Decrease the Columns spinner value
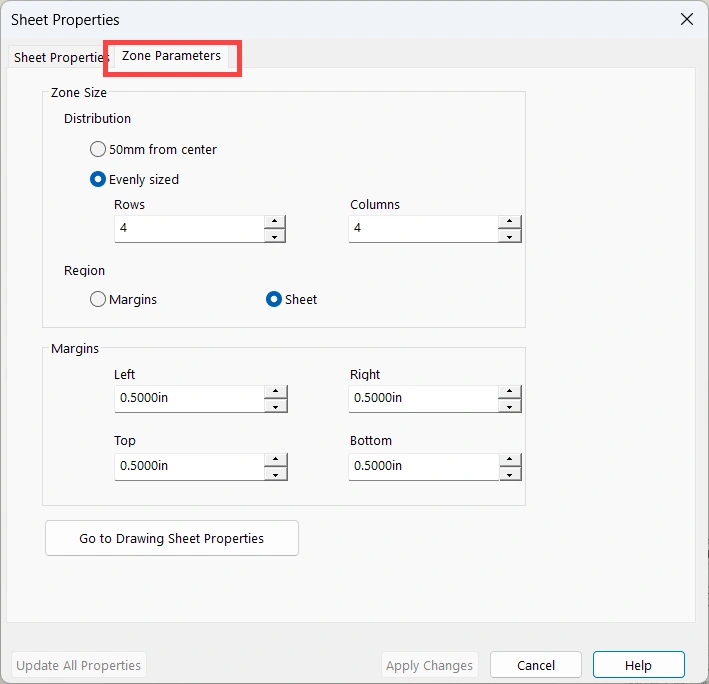This screenshot has height=684, width=709. coord(510,236)
